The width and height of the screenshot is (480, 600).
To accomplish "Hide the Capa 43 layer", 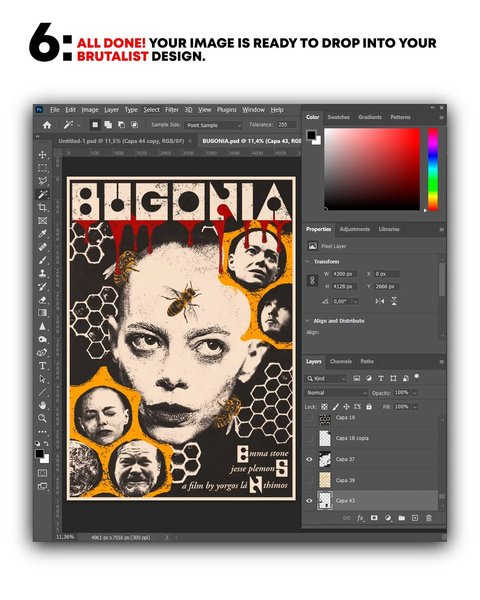I will pyautogui.click(x=309, y=501).
